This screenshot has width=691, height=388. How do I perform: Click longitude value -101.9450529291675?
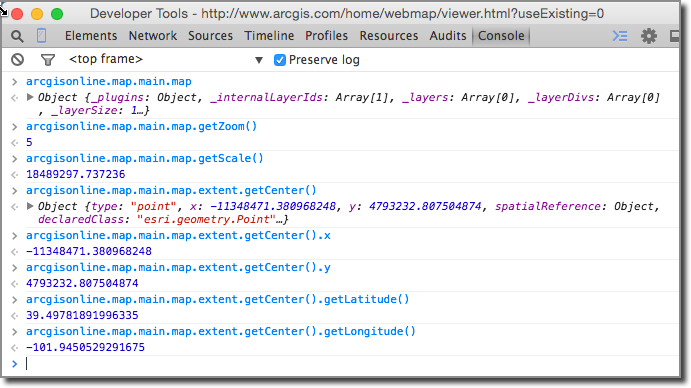click(85, 347)
